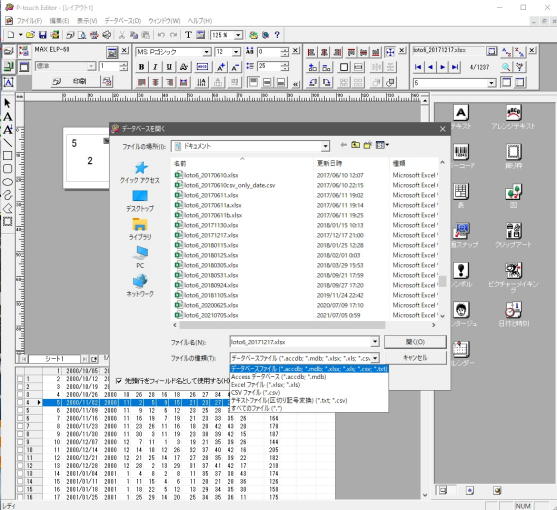Open the file name combo box dropdown
Viewport: 557px width, 510px height.
coord(375,342)
